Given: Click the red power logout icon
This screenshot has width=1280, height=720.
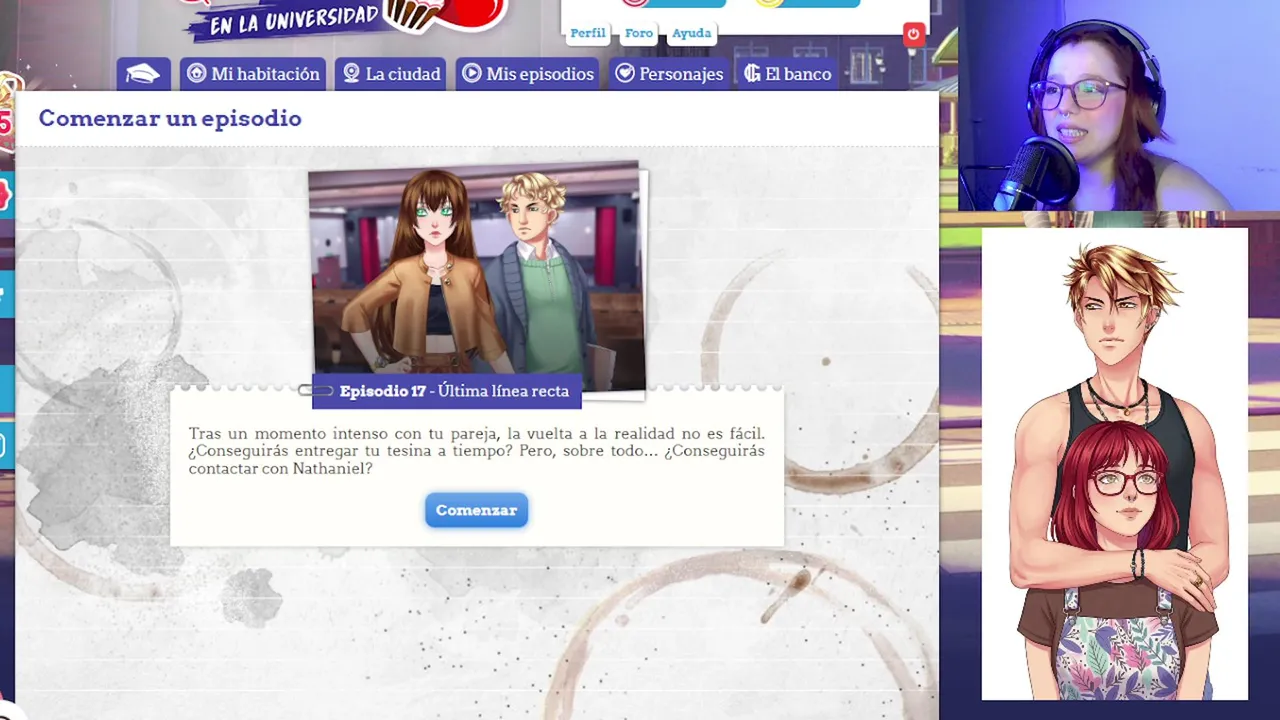Looking at the screenshot, I should coord(913,34).
